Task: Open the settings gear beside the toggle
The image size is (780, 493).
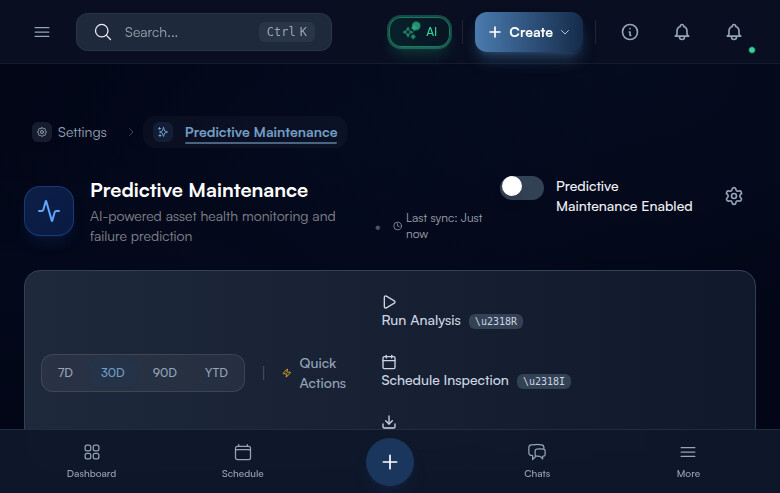Action: [x=734, y=196]
